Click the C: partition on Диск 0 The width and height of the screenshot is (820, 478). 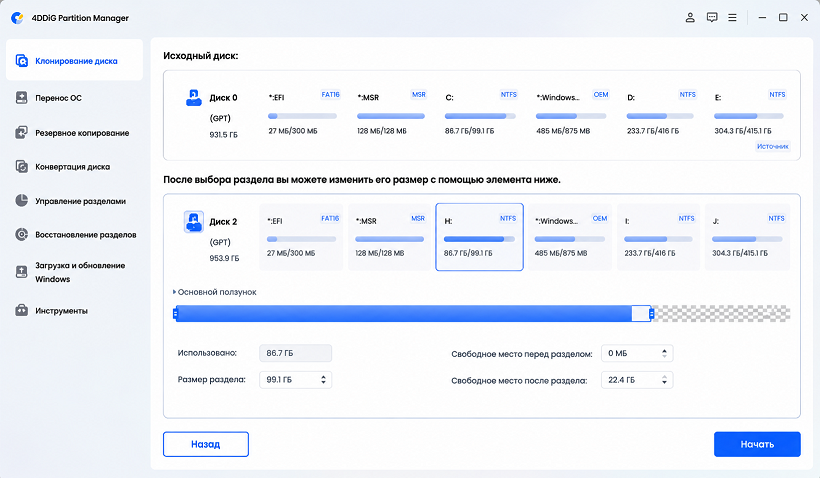point(481,113)
